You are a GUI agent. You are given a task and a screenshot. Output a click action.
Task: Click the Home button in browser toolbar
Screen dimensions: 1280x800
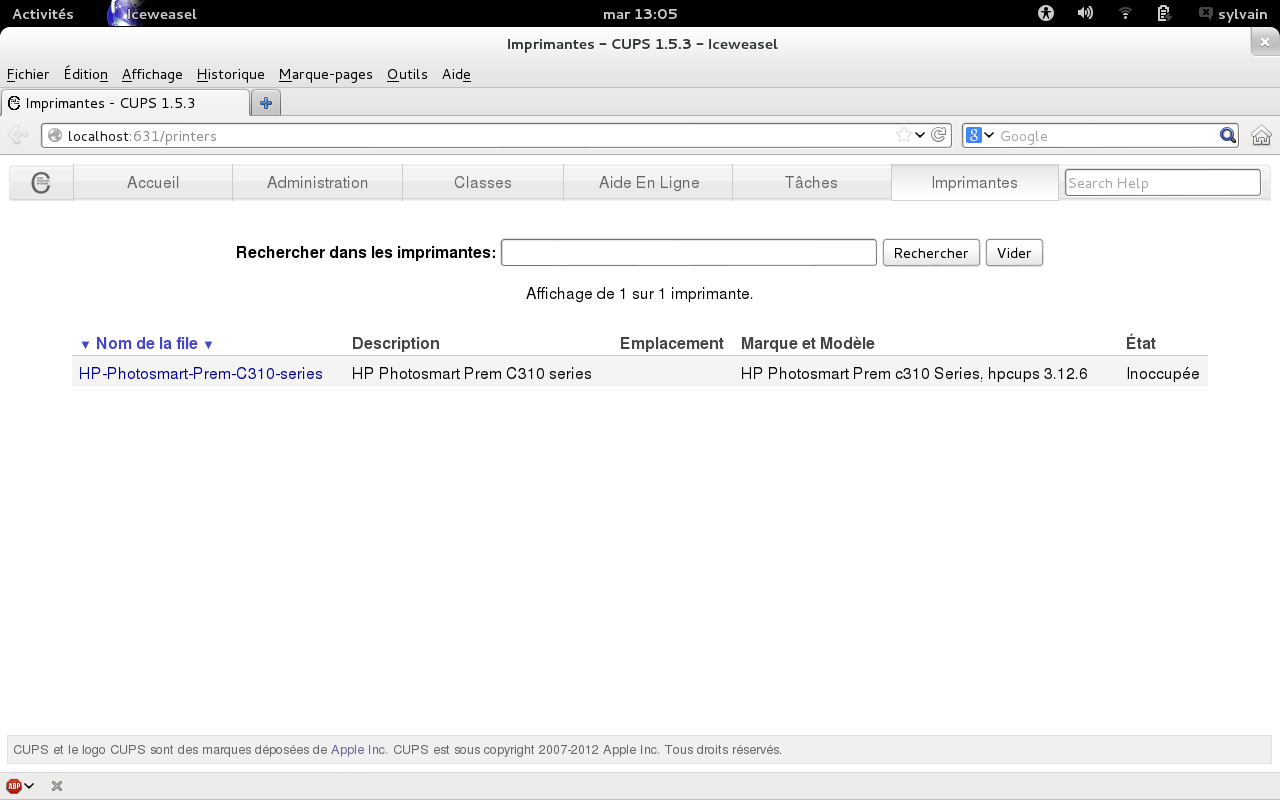(1261, 136)
